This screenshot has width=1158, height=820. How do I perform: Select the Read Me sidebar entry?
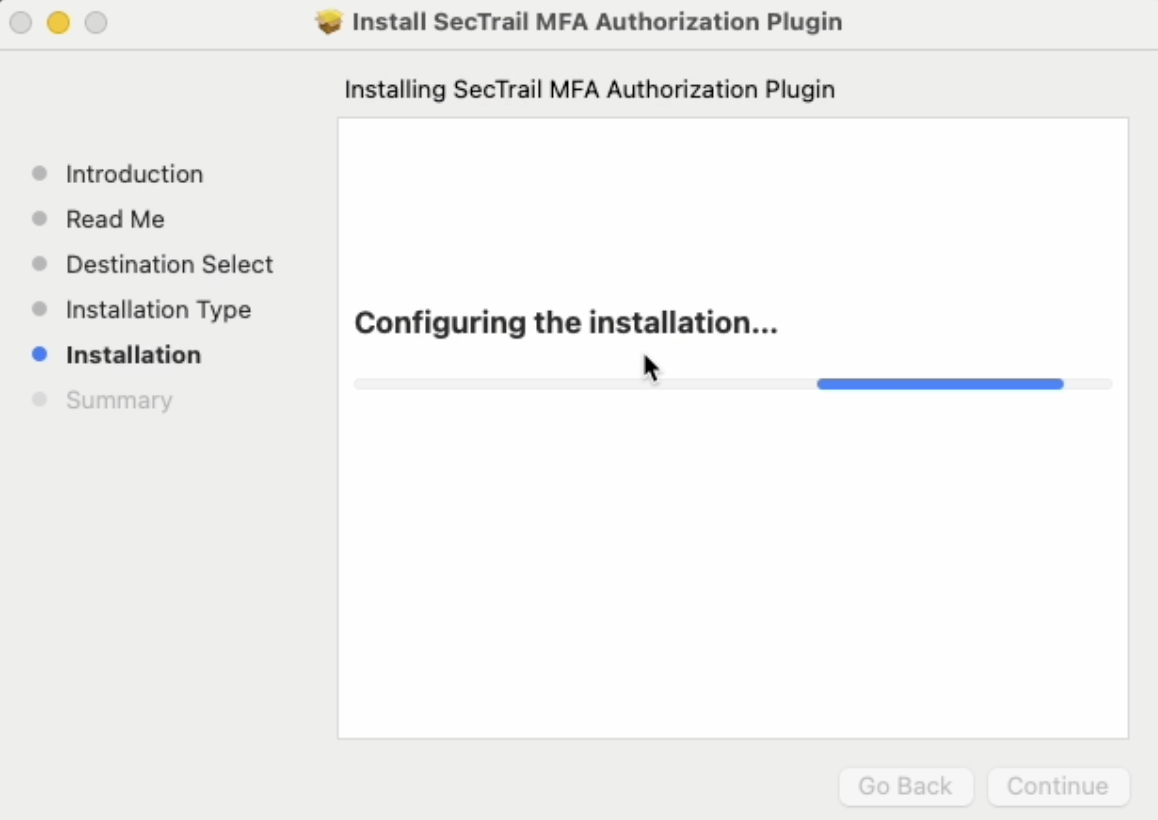point(115,218)
